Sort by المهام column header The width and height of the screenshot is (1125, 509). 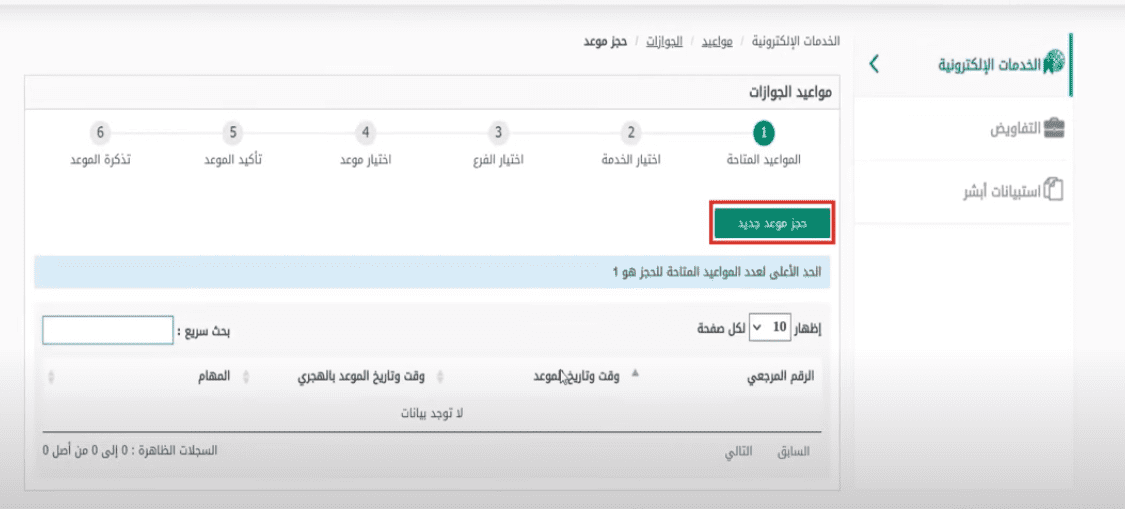[214, 376]
